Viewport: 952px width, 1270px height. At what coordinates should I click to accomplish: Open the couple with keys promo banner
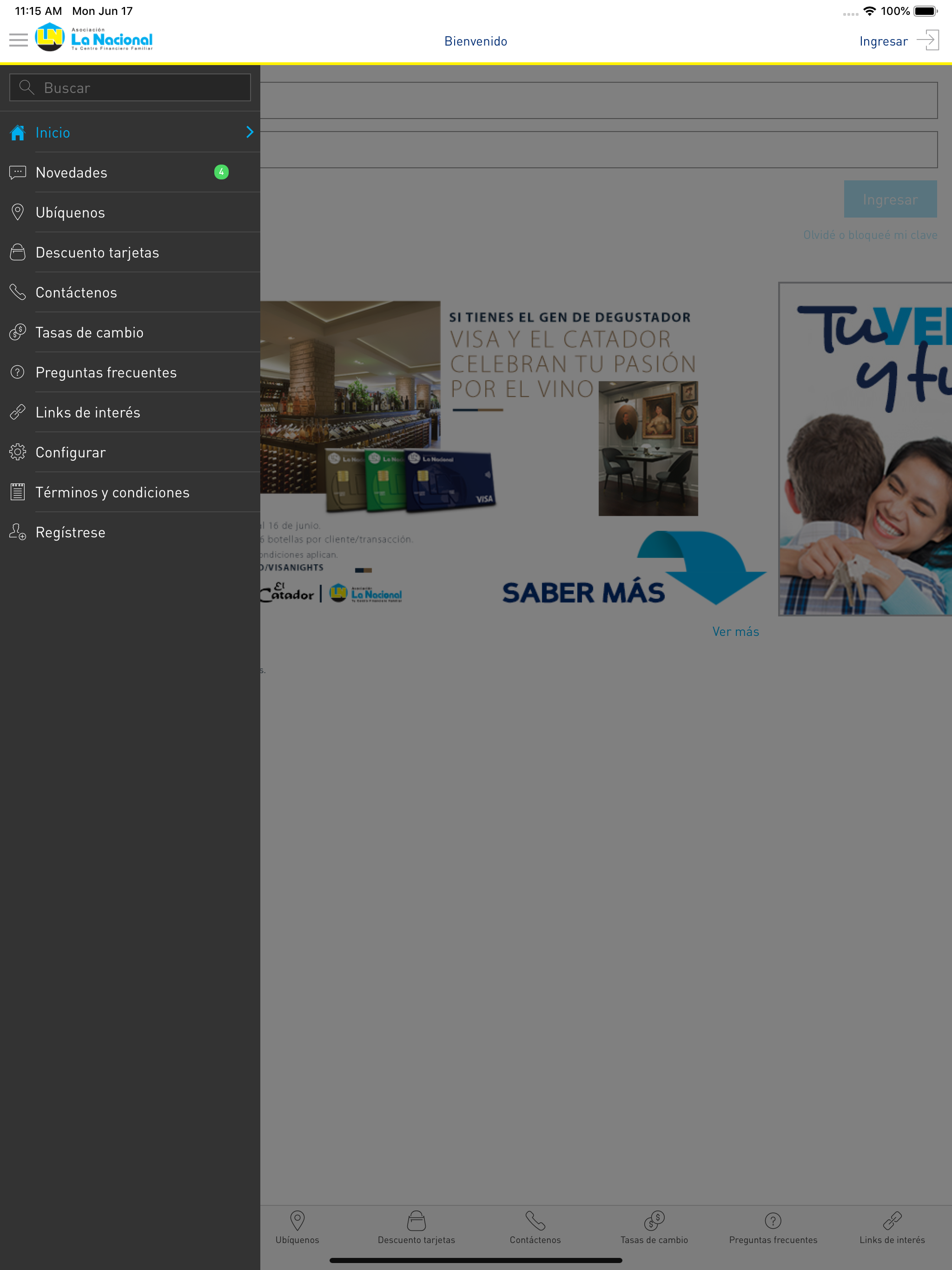865,449
